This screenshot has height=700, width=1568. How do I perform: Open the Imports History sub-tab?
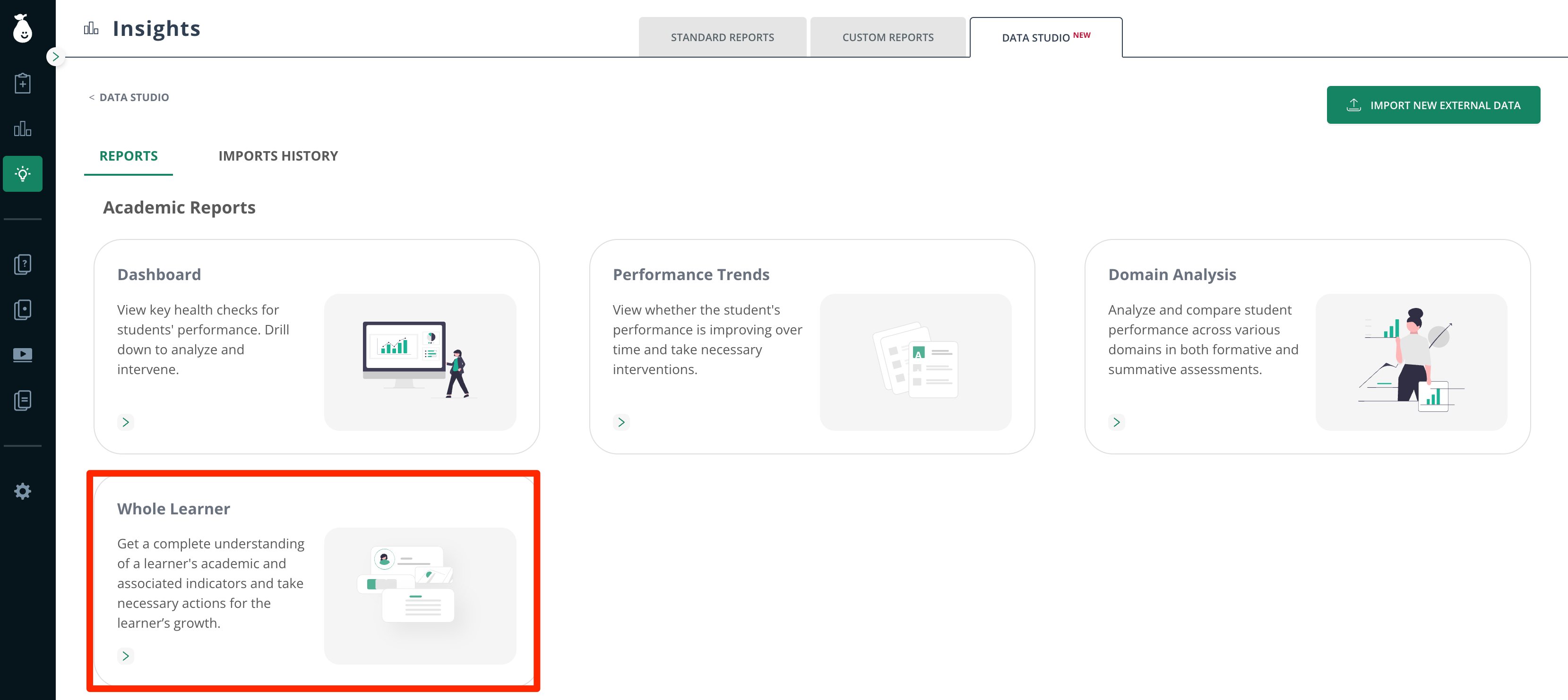(x=278, y=156)
